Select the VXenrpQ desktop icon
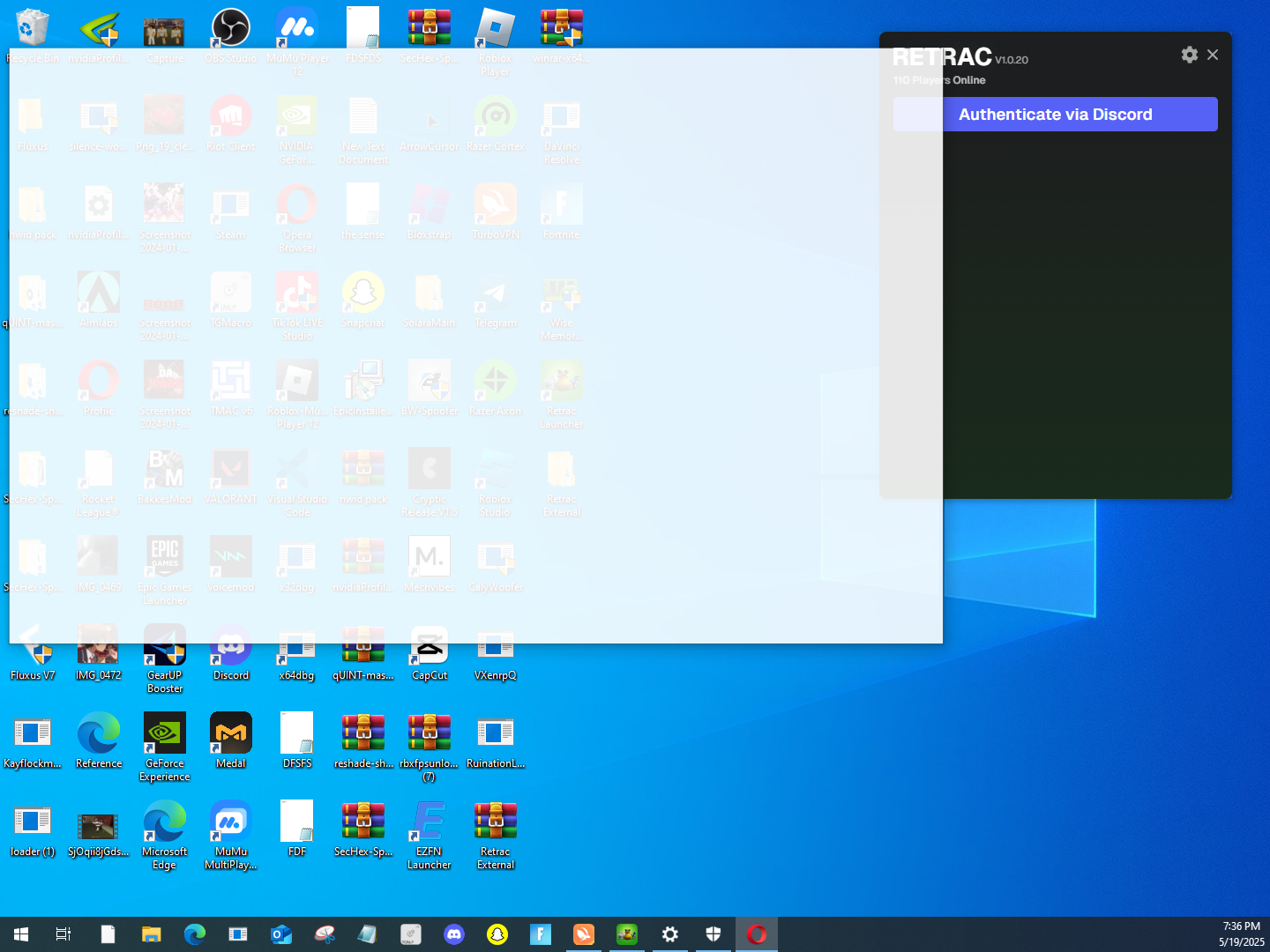This screenshot has height=952, width=1270. 496,653
